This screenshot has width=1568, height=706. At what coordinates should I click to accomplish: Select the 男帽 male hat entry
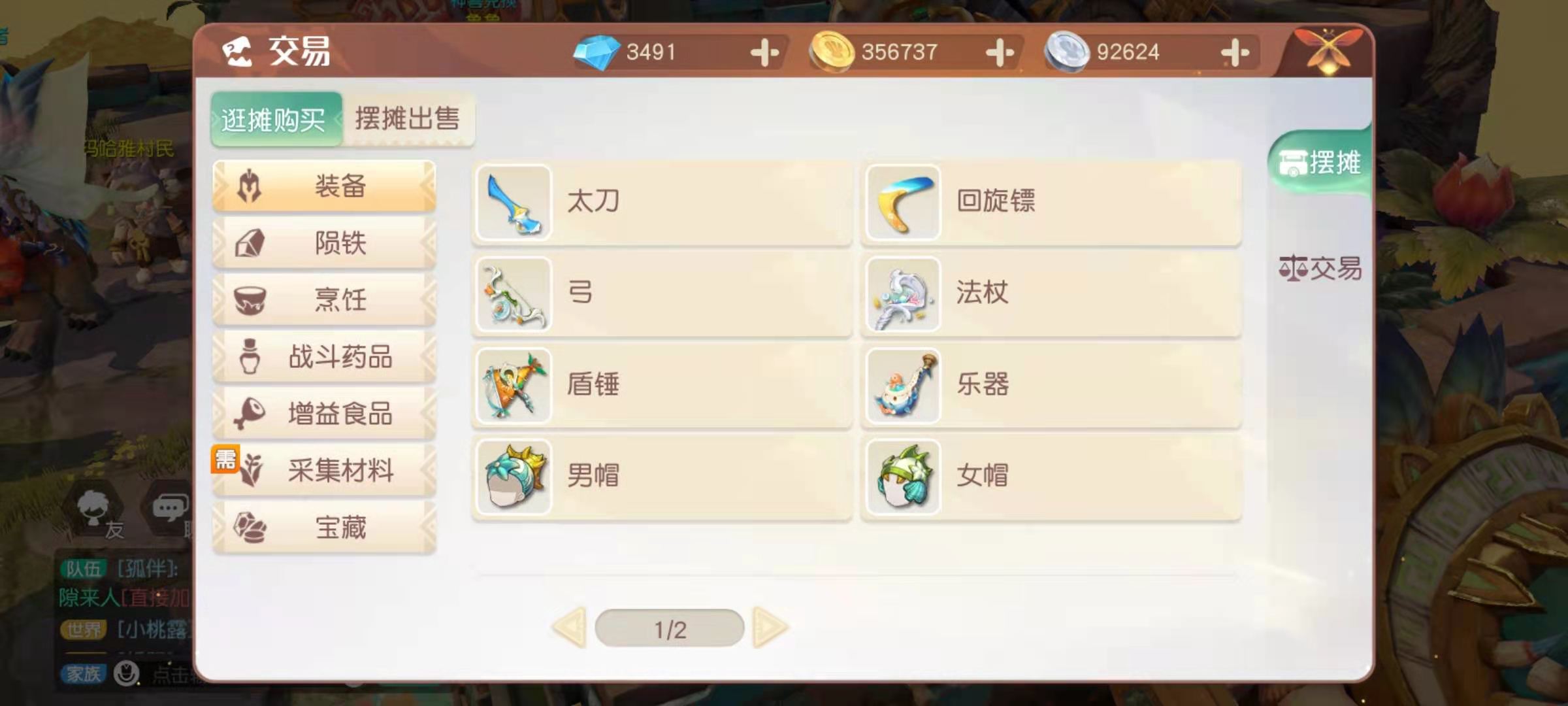[x=662, y=477]
